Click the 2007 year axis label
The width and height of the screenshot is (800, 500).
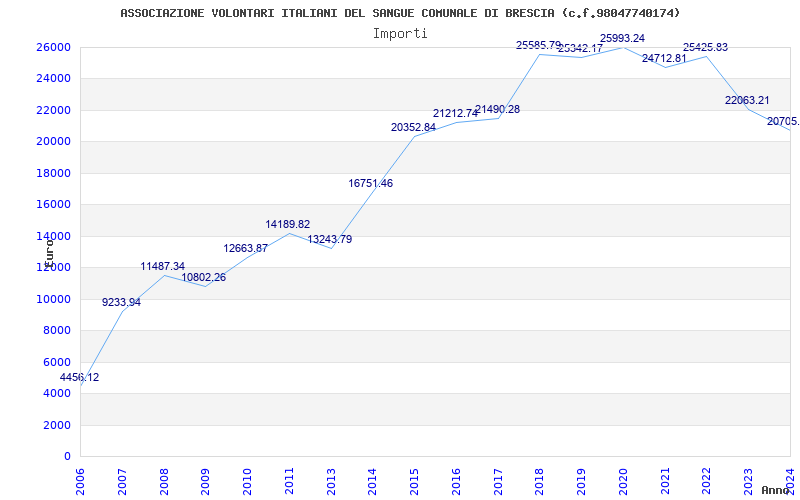(x=121, y=482)
